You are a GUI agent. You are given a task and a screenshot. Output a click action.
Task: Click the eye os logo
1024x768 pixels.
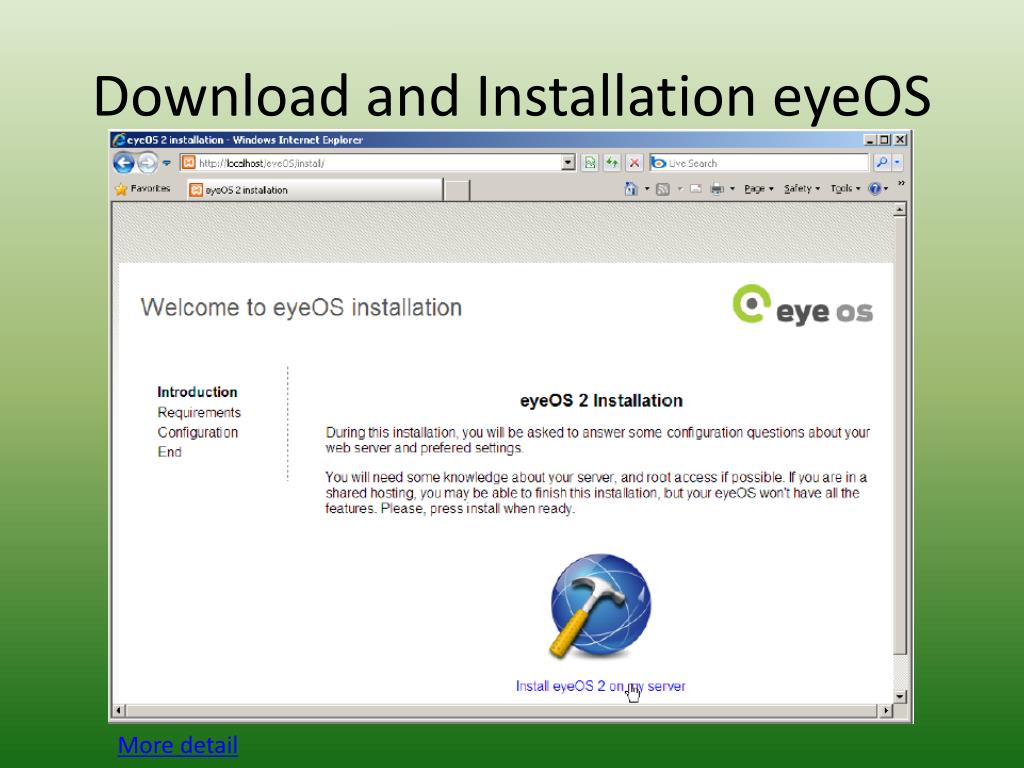803,305
